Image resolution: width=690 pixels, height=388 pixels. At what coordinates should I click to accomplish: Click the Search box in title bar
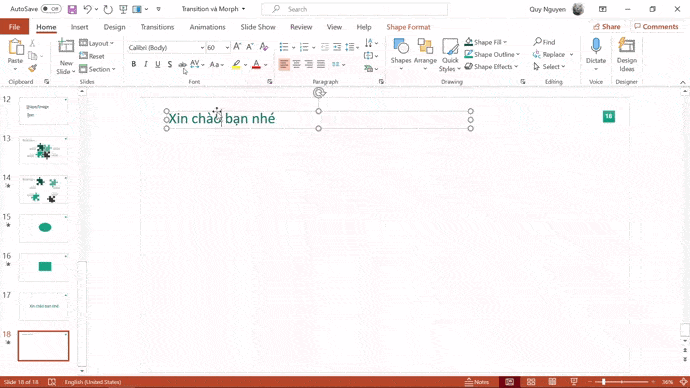pos(355,9)
